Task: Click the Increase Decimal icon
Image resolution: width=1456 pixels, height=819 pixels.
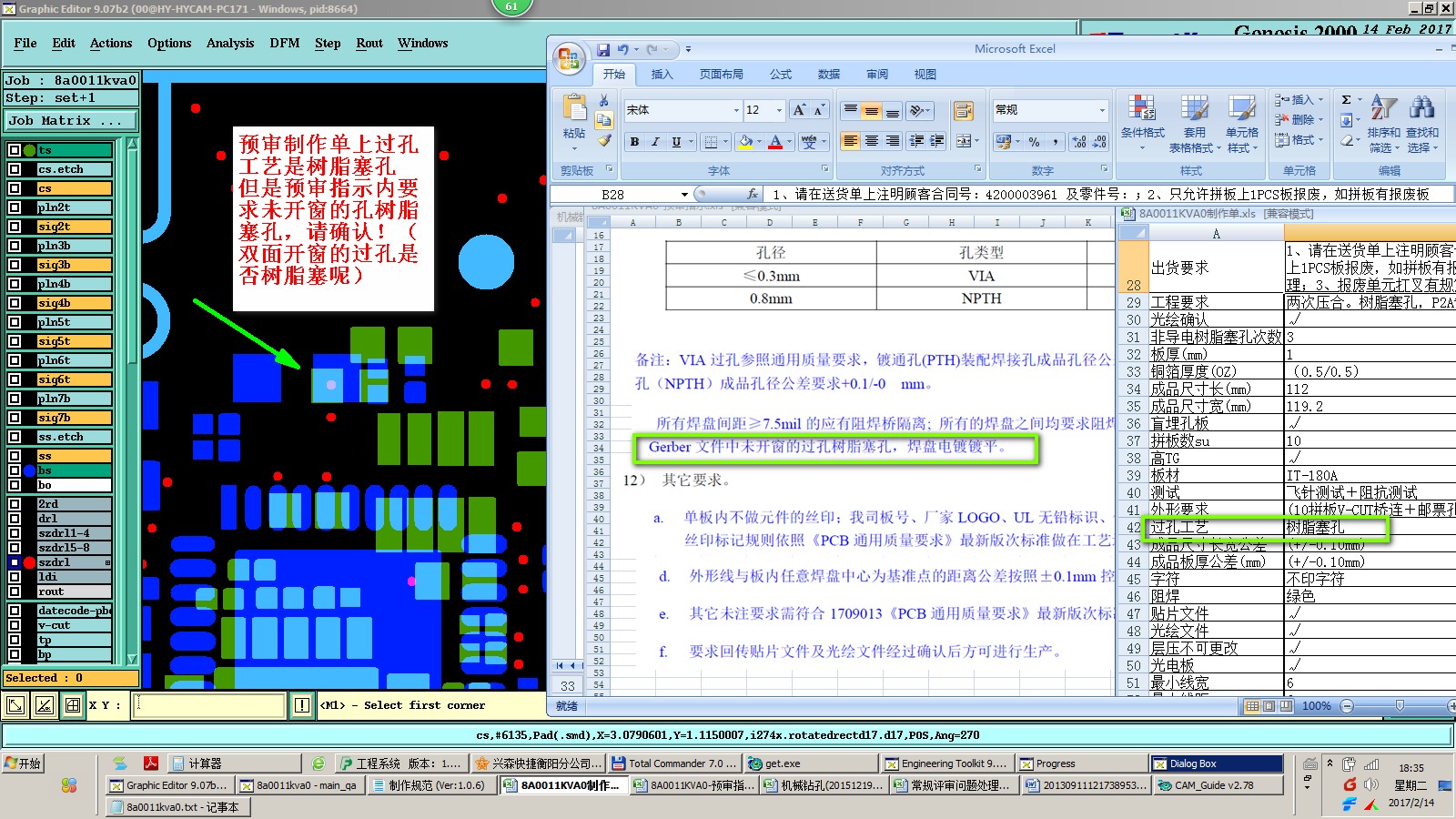Action: [x=1079, y=142]
